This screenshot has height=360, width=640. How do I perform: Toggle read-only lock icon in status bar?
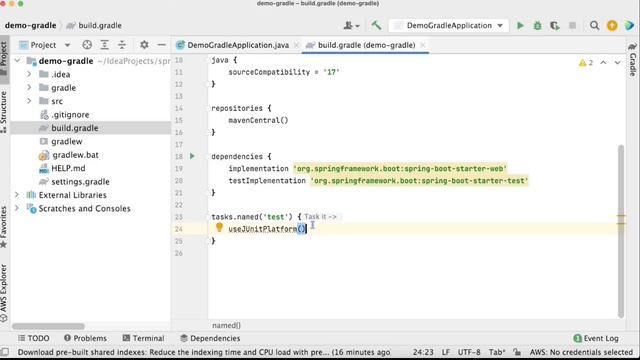tap(517, 352)
